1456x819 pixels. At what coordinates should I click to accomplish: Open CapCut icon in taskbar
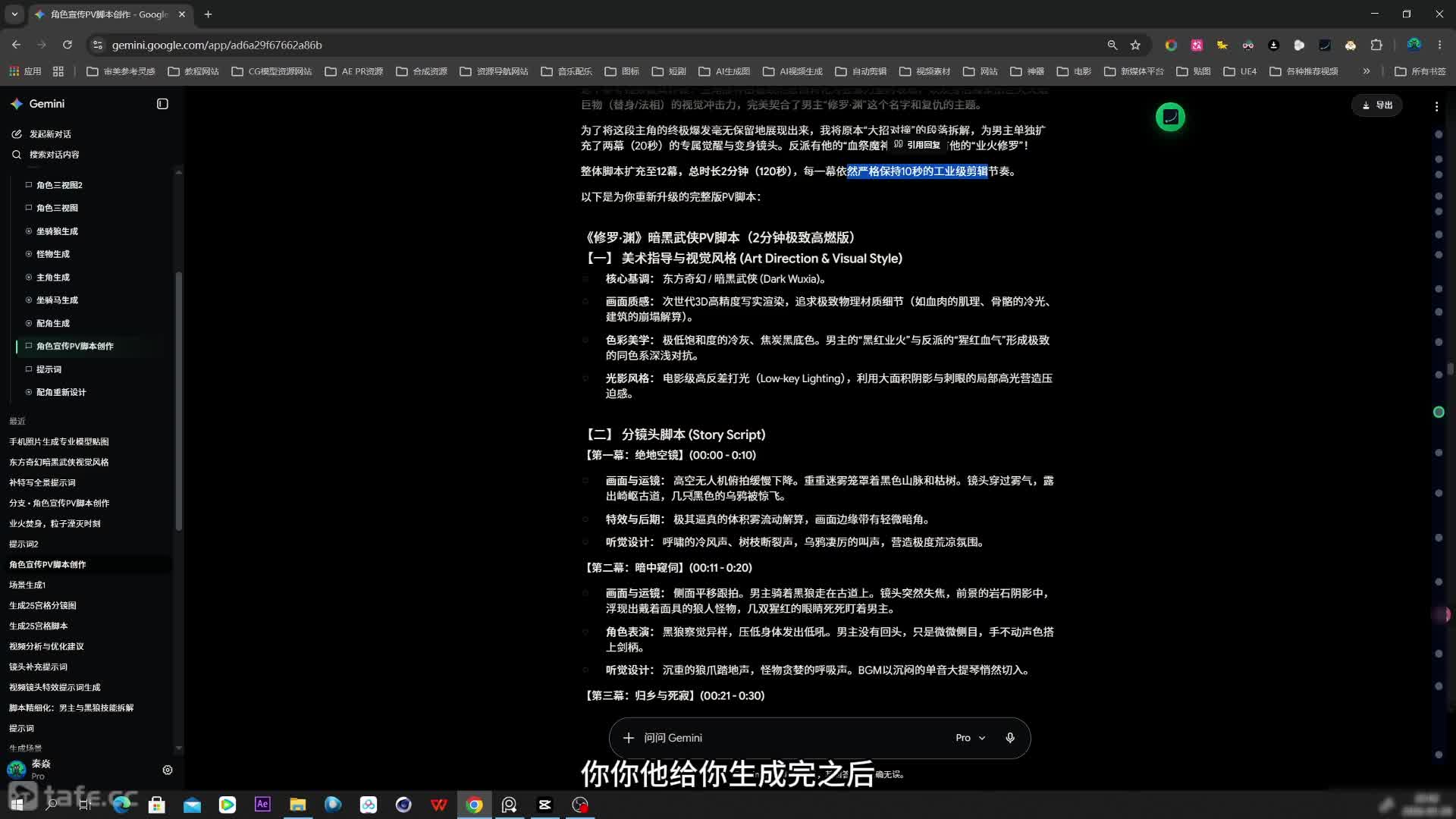pos(544,805)
